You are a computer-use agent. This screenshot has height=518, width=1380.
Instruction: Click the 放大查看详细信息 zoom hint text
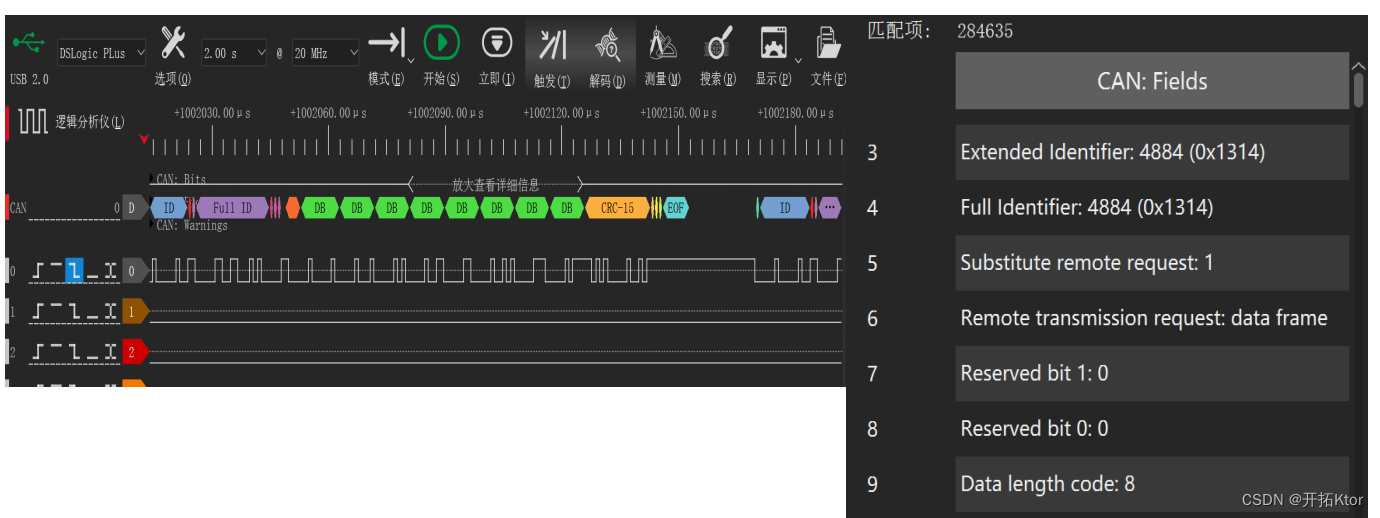(x=495, y=185)
